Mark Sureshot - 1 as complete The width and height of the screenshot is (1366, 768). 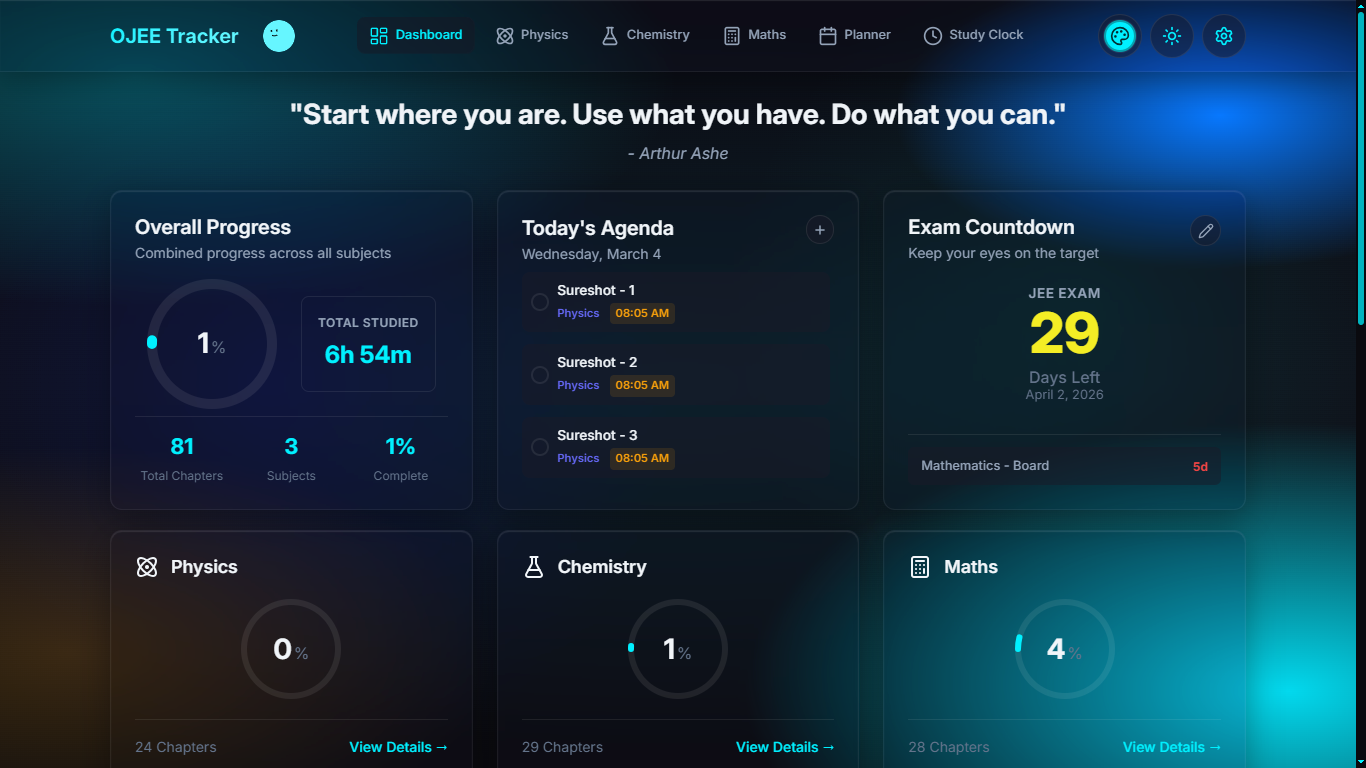[x=539, y=301]
